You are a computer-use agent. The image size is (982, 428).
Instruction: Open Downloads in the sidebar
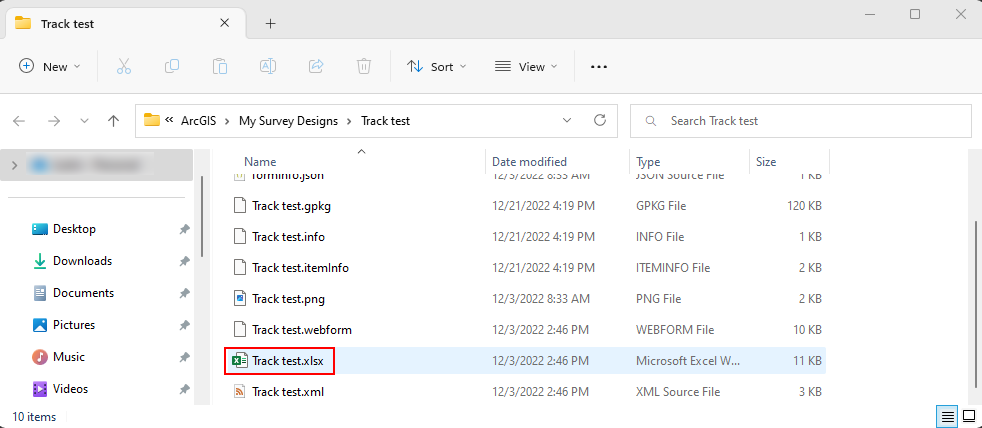[82, 261]
